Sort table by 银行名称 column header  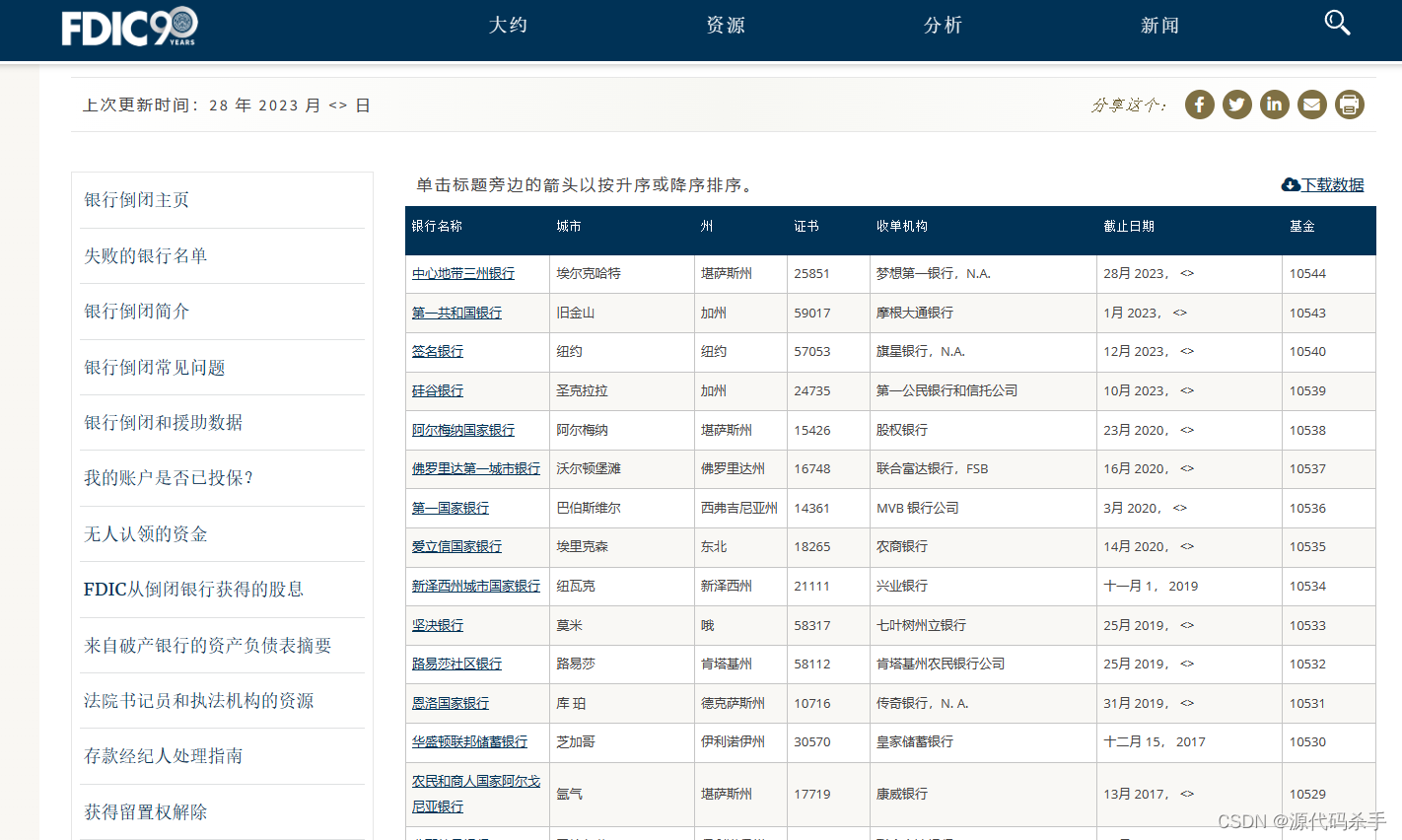(437, 226)
